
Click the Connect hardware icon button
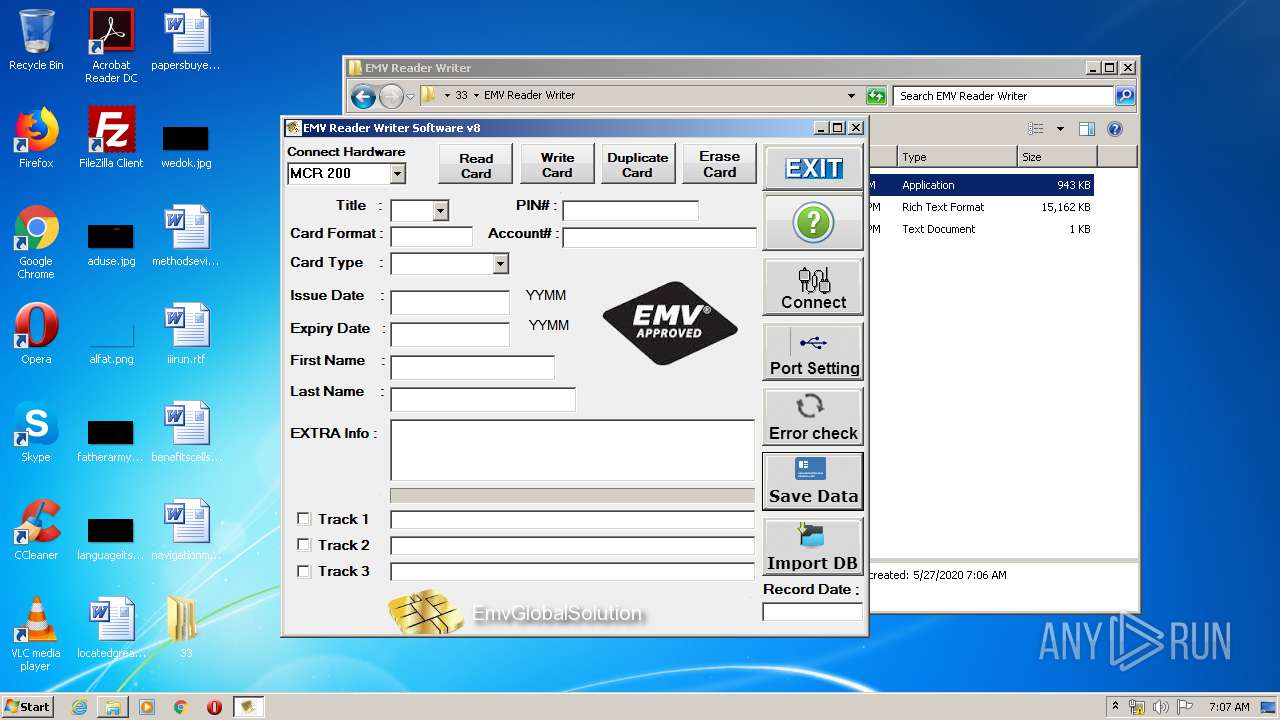click(813, 287)
